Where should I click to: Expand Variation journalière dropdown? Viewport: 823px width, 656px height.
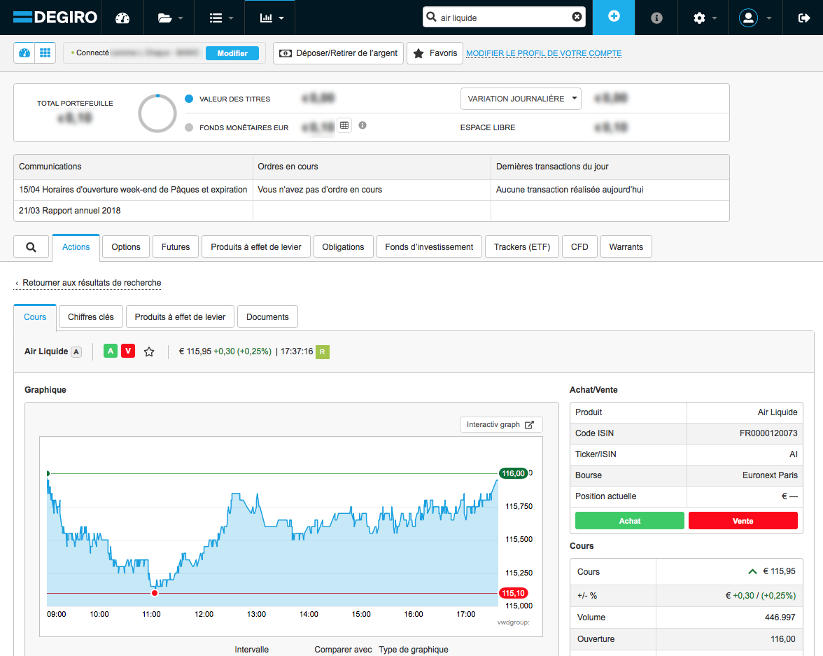(x=521, y=99)
